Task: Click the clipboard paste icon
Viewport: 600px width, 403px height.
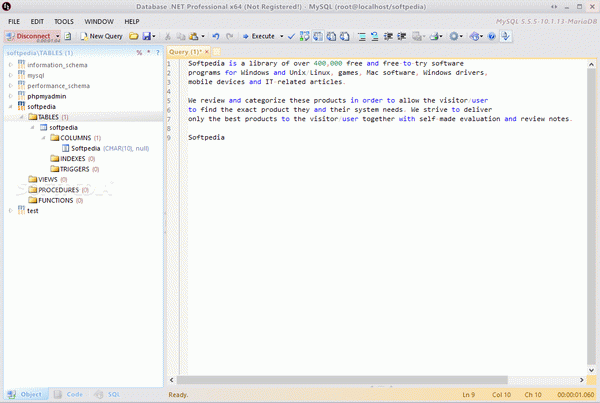Action: (x=194, y=36)
